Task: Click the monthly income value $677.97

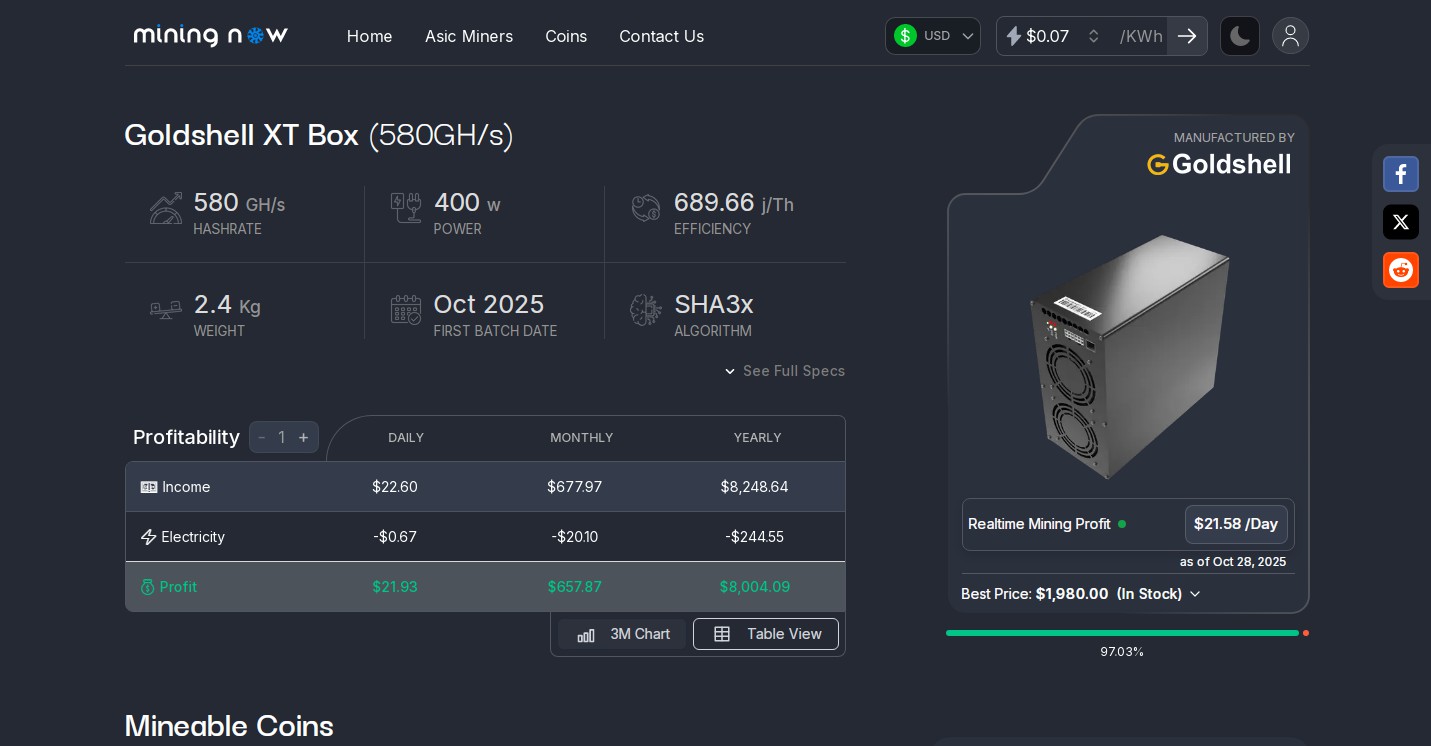Action: click(575, 487)
